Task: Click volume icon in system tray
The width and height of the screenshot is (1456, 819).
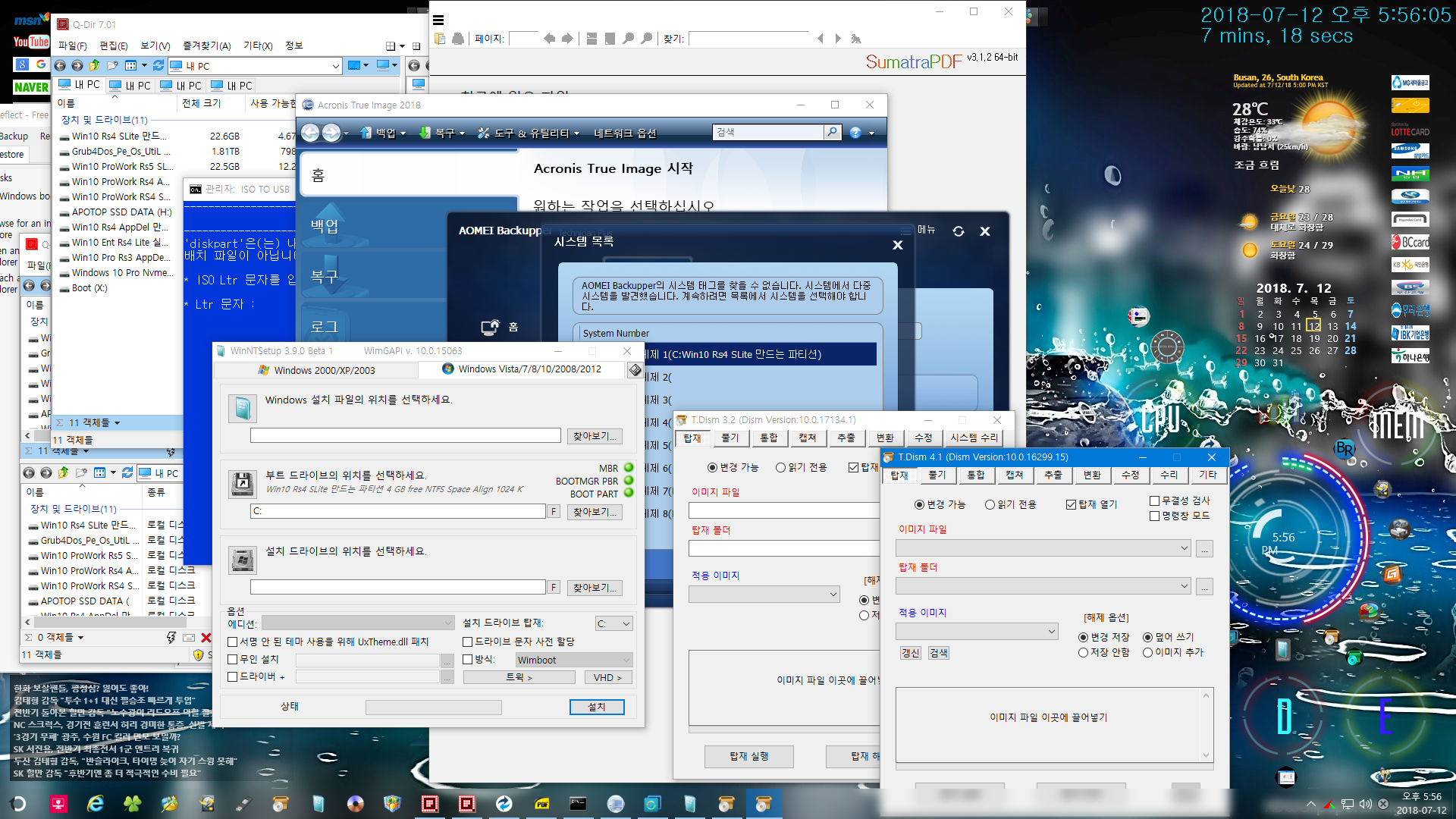Action: click(x=1365, y=804)
